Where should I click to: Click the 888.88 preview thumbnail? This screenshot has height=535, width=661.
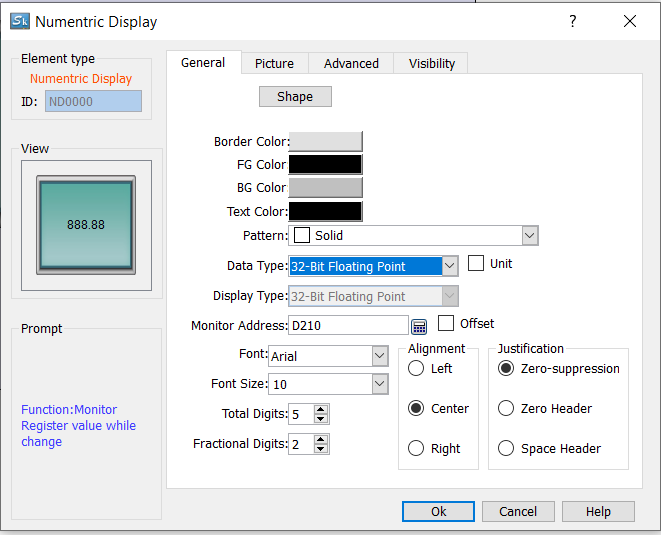coord(86,225)
